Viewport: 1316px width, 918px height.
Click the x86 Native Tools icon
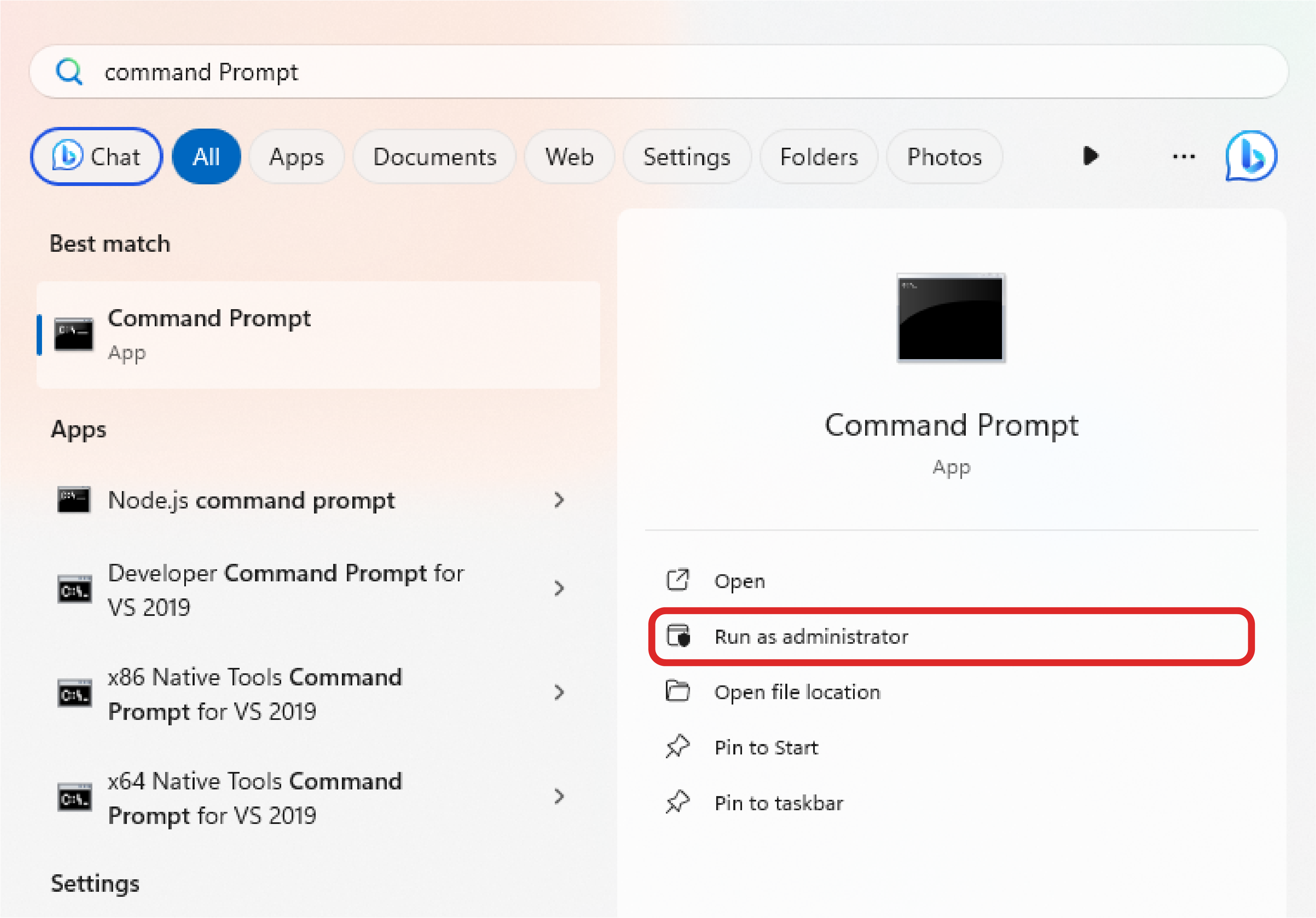point(74,694)
